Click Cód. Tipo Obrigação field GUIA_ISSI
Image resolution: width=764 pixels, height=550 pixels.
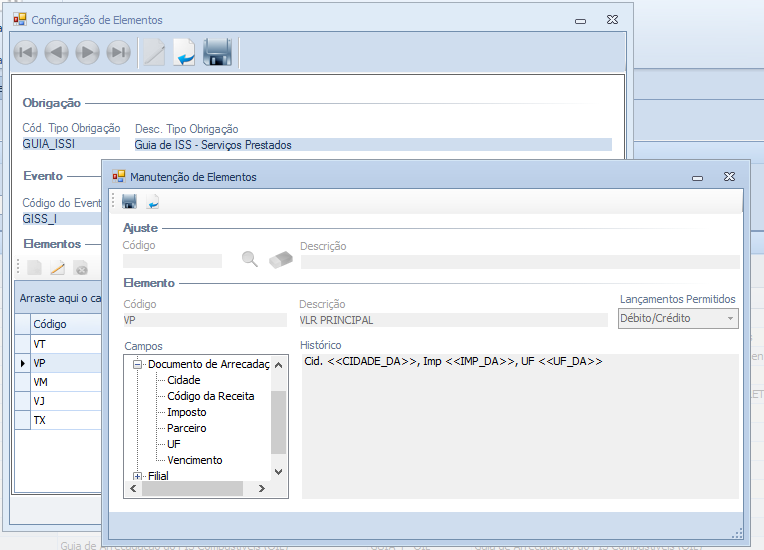point(71,144)
